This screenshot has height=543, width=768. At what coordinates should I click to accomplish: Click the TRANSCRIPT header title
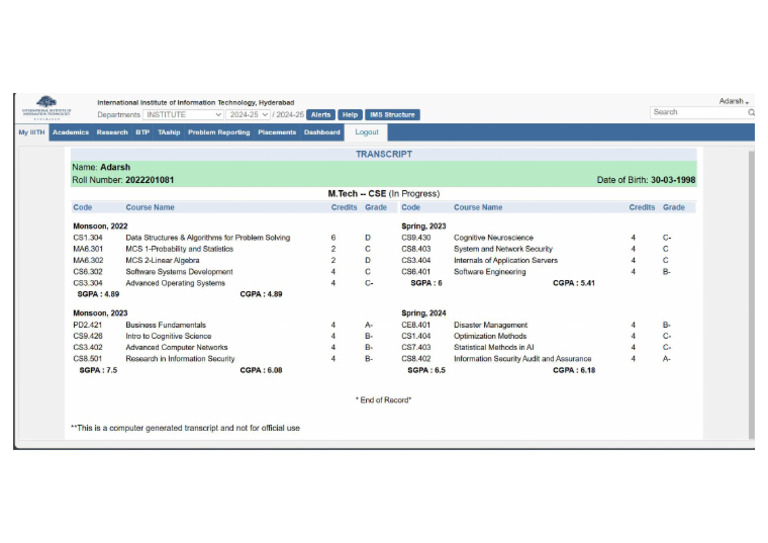(x=383, y=154)
